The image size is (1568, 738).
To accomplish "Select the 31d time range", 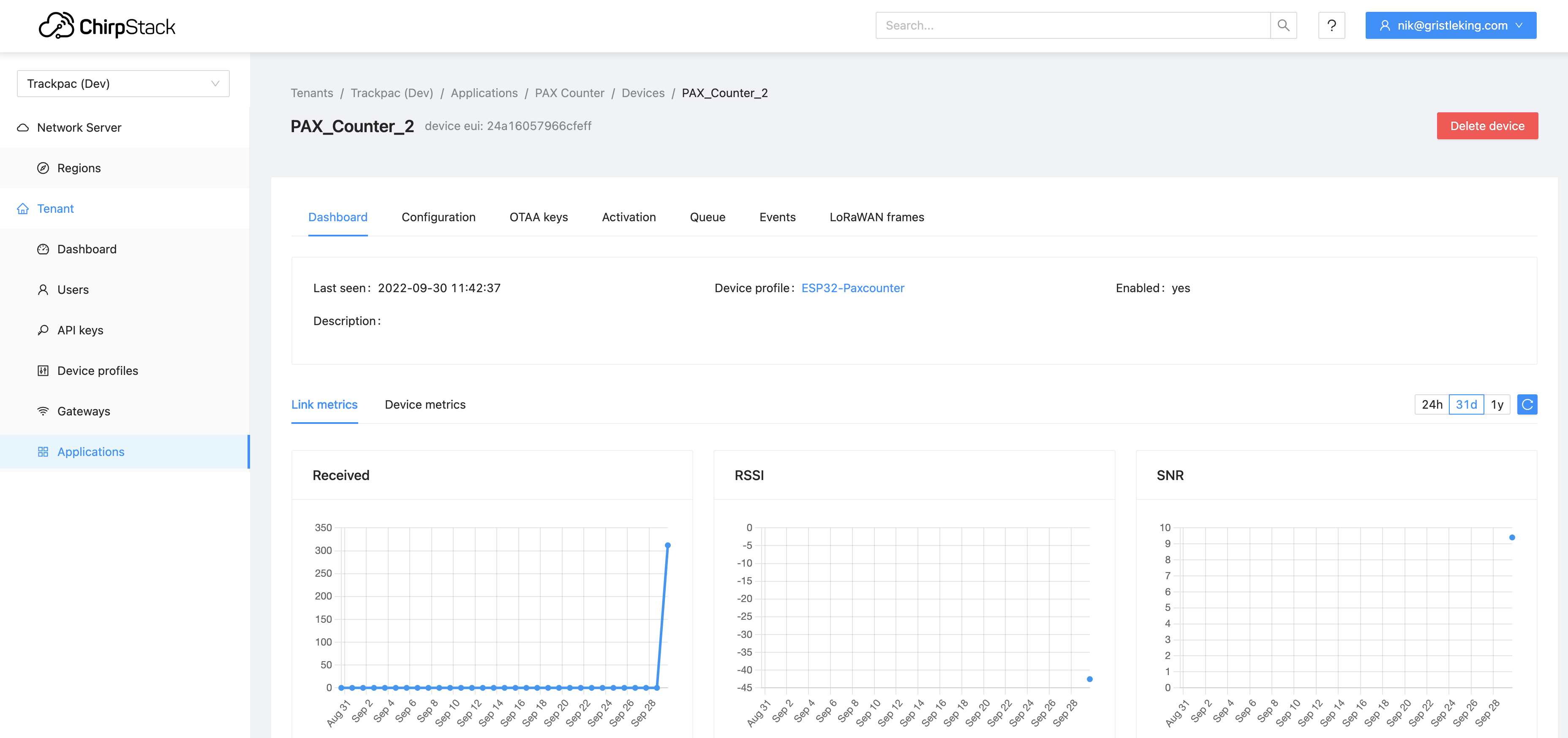I will (1466, 404).
